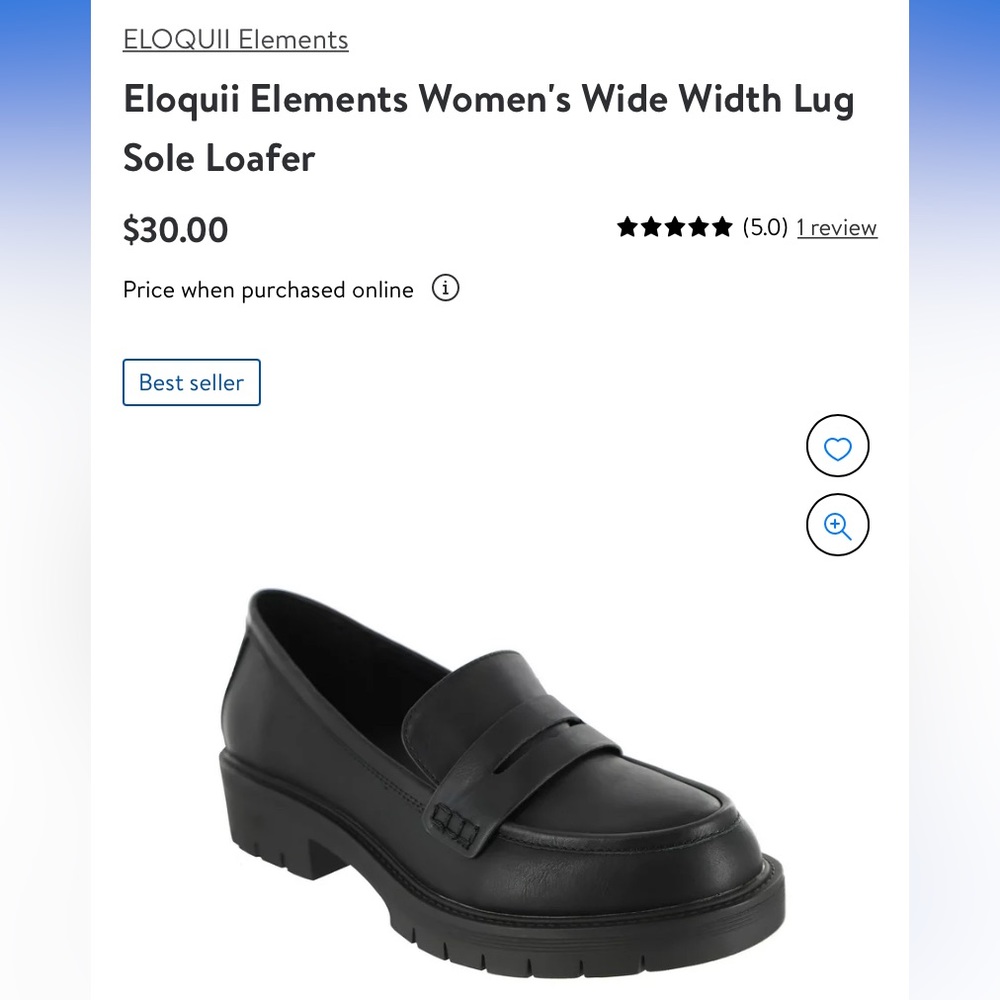Click the underlined ELOQUII Elements header text
Viewport: 1000px width, 1000px height.
(235, 40)
